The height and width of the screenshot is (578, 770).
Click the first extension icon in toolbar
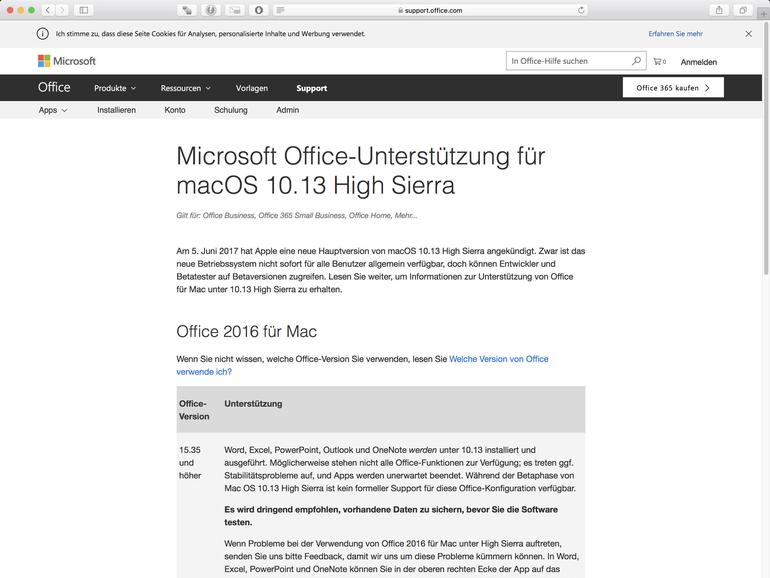coord(187,10)
